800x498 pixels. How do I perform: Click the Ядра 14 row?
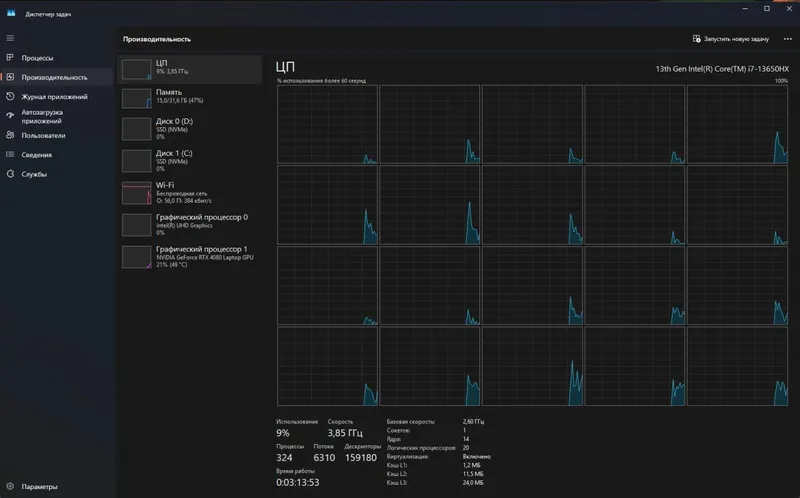pyautogui.click(x=428, y=439)
